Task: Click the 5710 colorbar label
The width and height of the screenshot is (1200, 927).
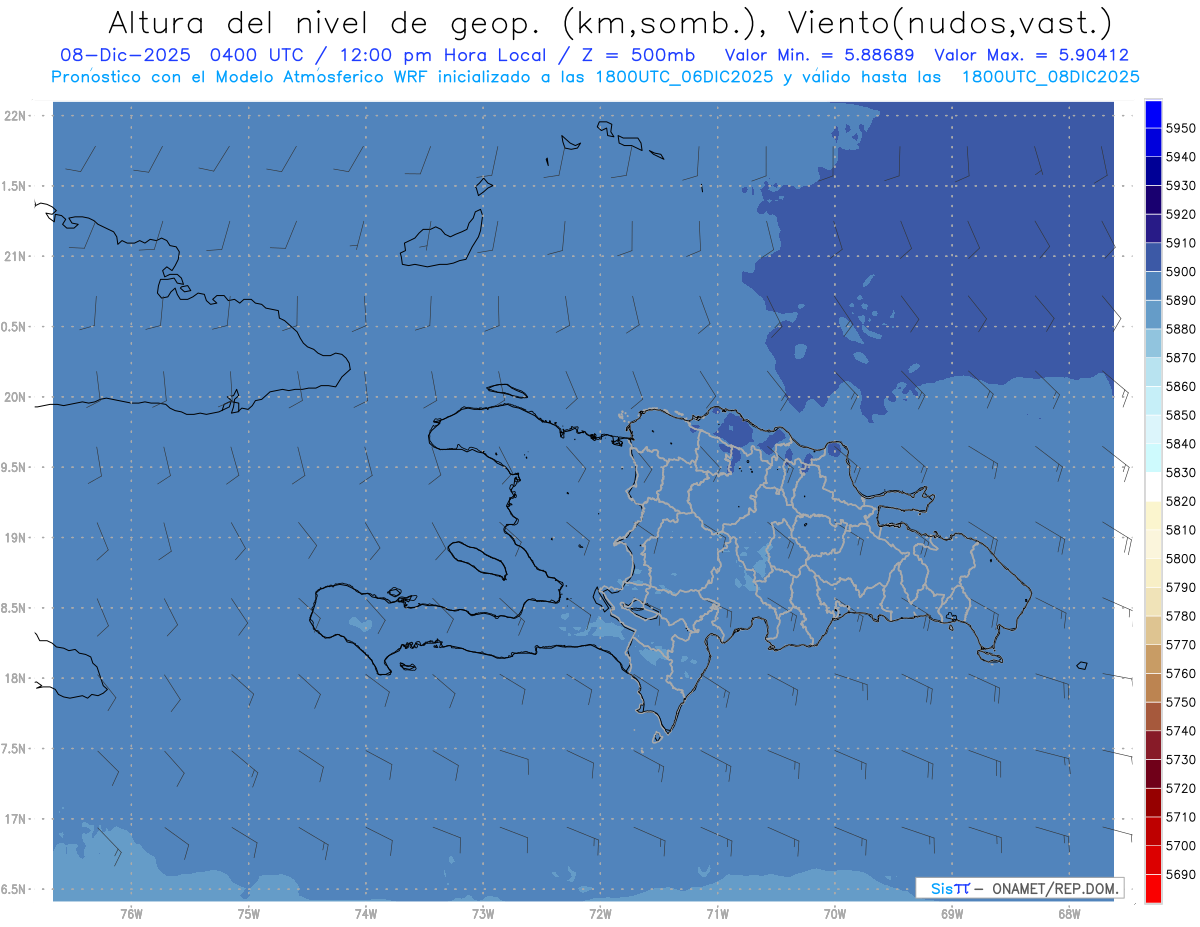Action: (x=1180, y=817)
